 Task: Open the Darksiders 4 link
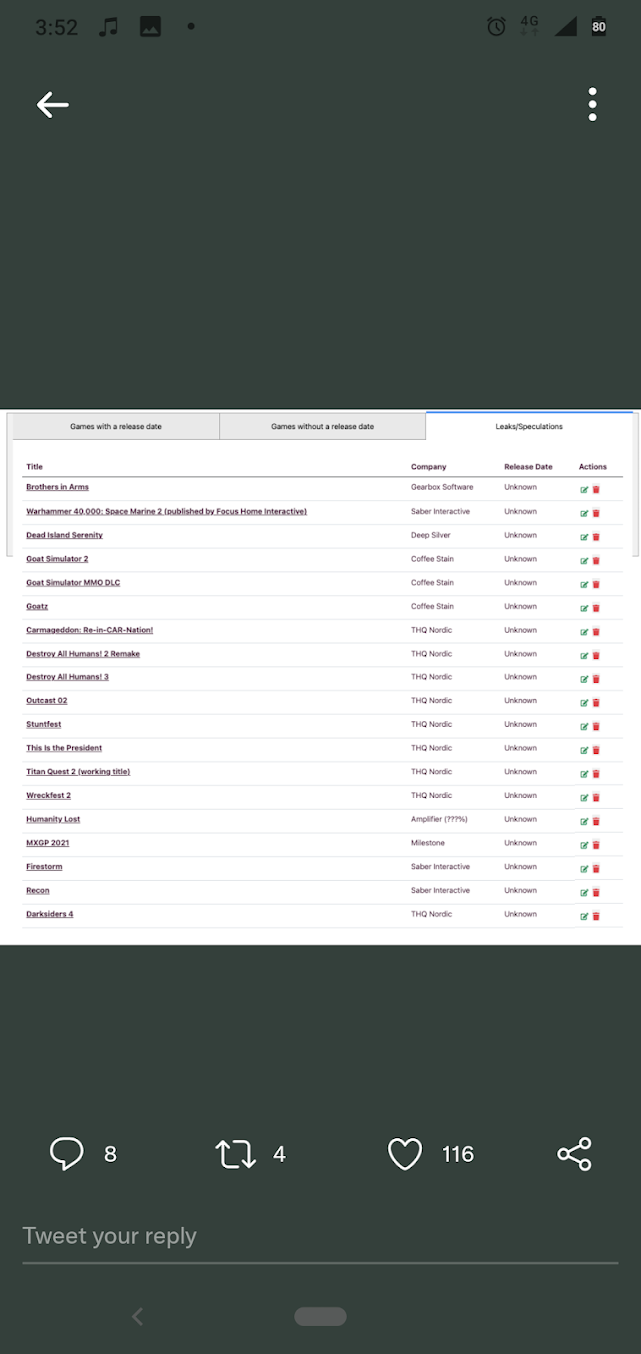[49, 914]
